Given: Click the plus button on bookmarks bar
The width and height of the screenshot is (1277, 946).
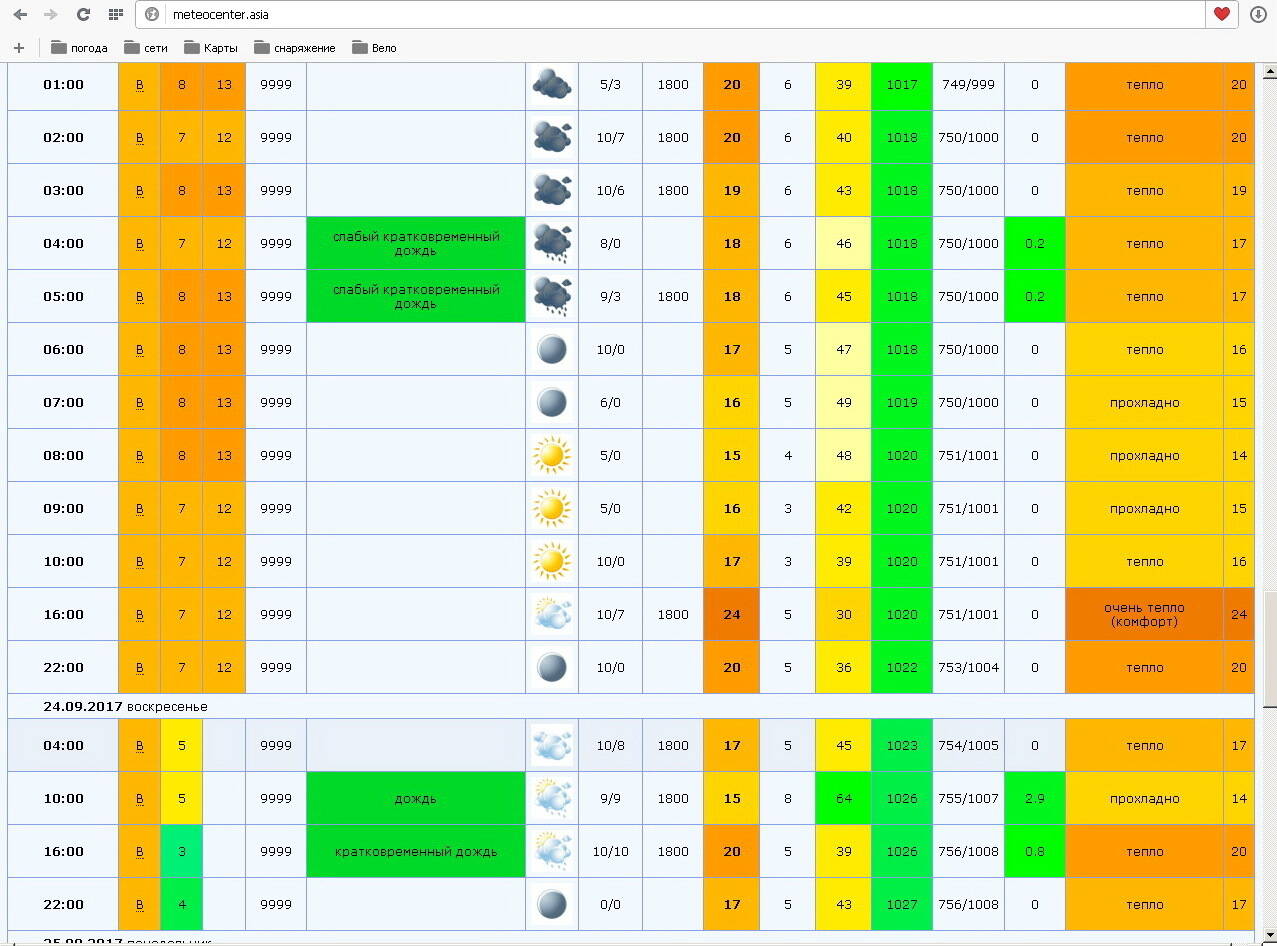Looking at the screenshot, I should click(18, 48).
